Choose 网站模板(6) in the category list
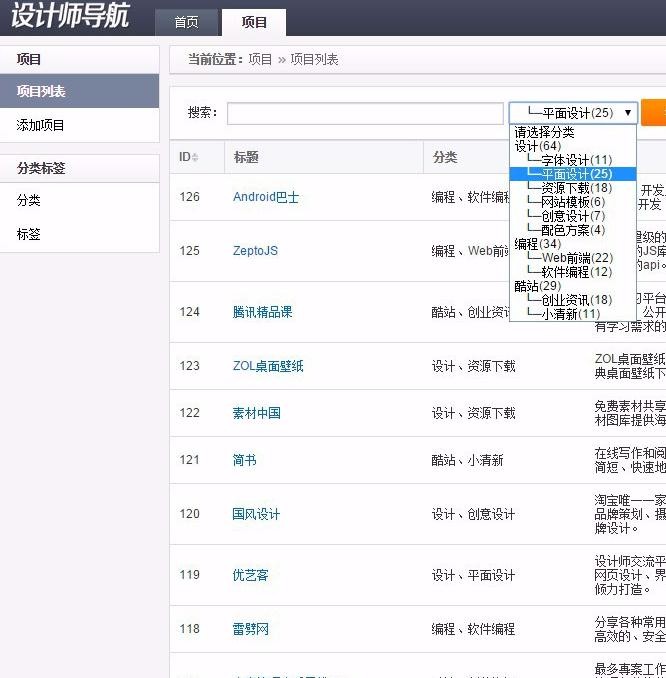 click(573, 202)
